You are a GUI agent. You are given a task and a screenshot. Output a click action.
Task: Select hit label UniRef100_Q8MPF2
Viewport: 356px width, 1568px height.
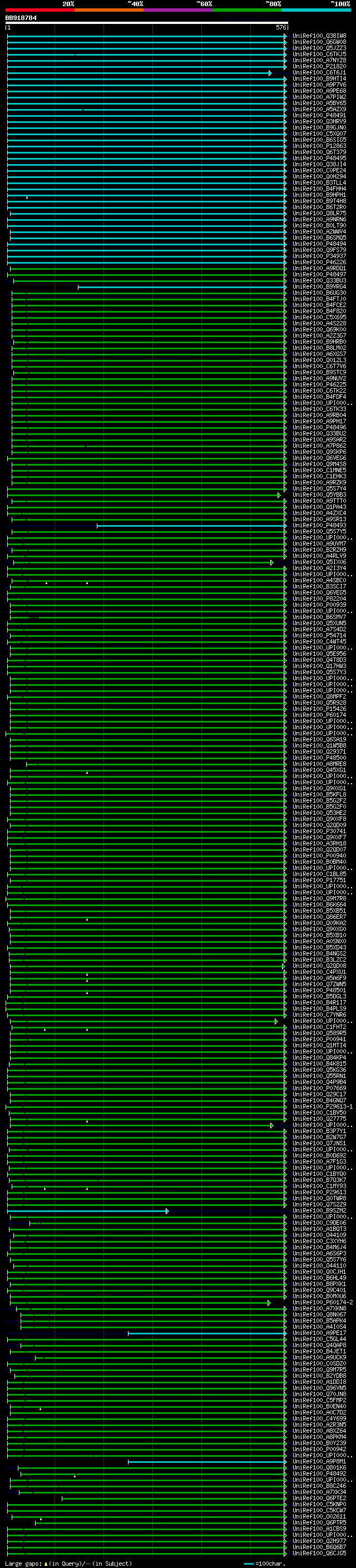point(319,697)
